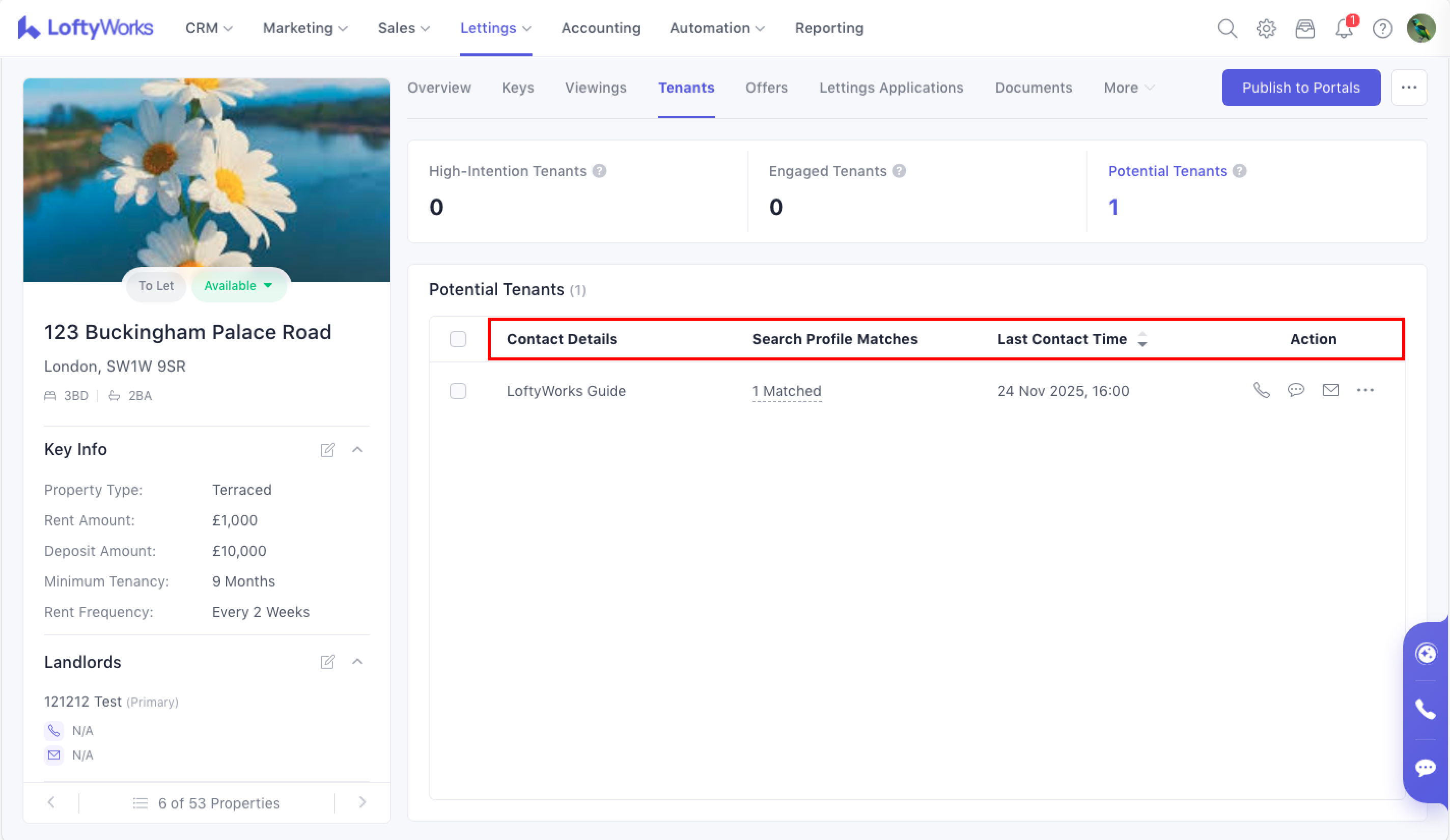Open the inbox tray icon in header
1450x840 pixels.
(1304, 28)
